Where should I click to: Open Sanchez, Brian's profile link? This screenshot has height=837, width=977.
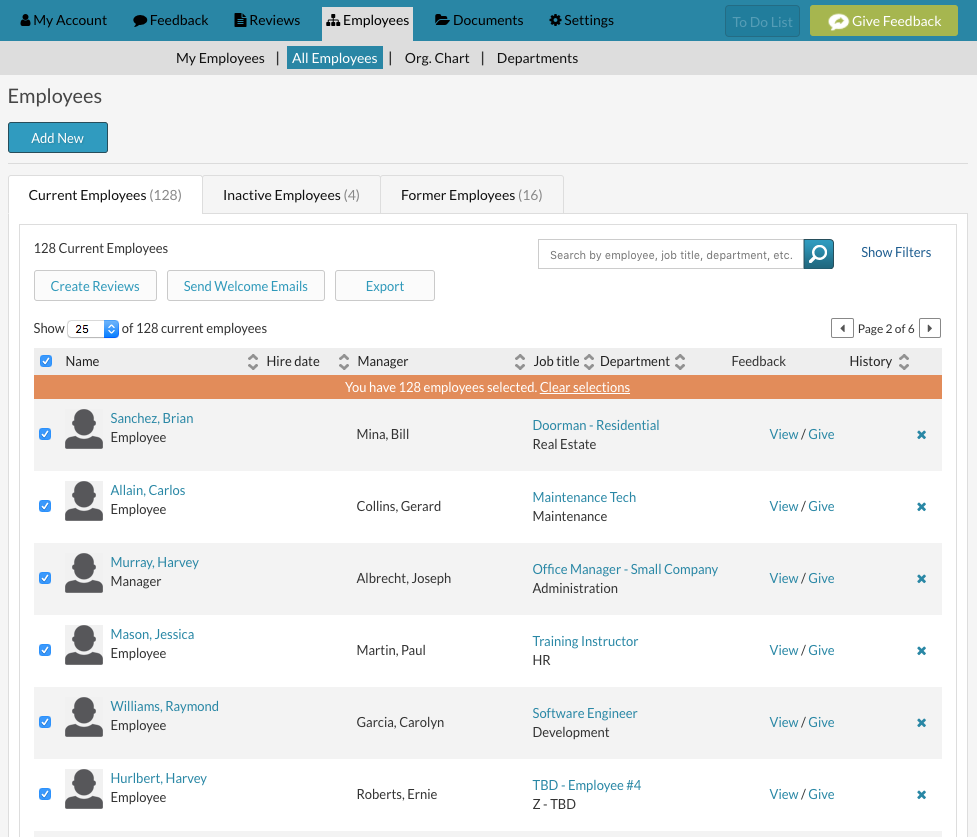(152, 418)
